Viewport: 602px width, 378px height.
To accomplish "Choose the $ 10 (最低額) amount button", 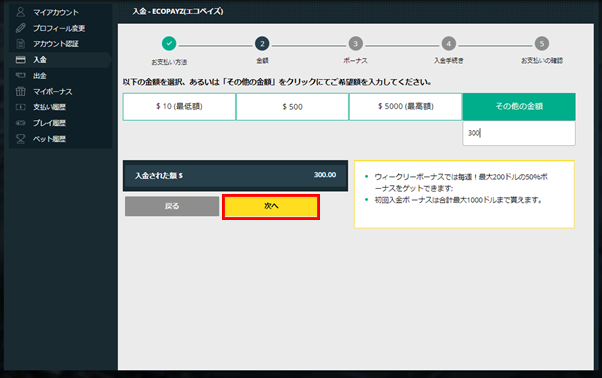I will [179, 107].
